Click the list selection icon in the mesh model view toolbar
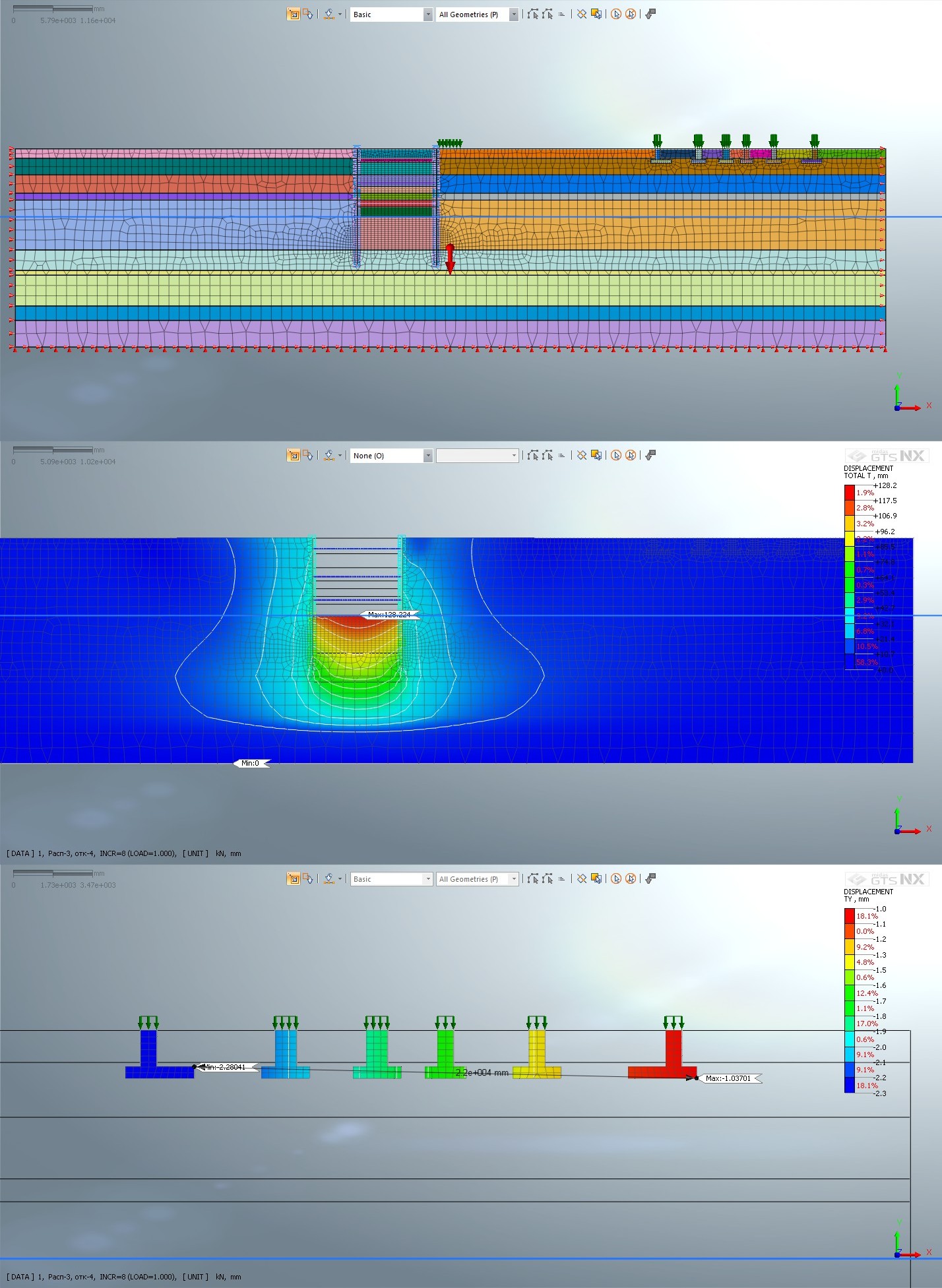This screenshot has height=1288, width=942. tap(561, 14)
